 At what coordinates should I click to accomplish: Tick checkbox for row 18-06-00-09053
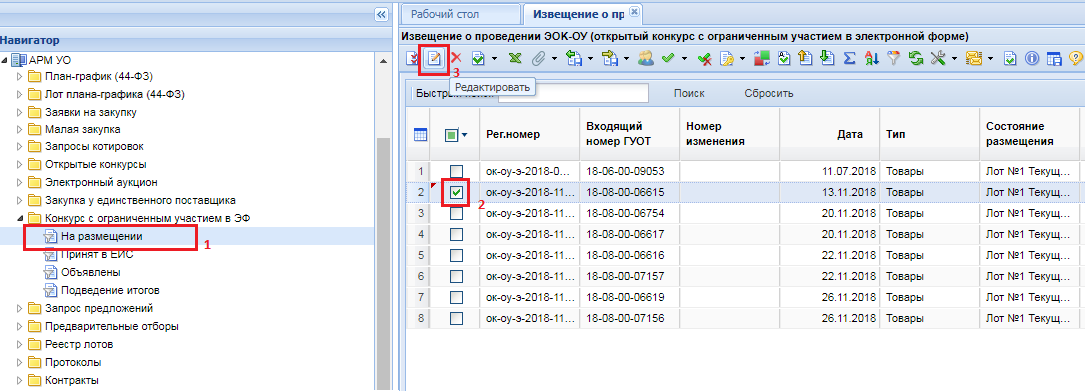click(x=456, y=171)
